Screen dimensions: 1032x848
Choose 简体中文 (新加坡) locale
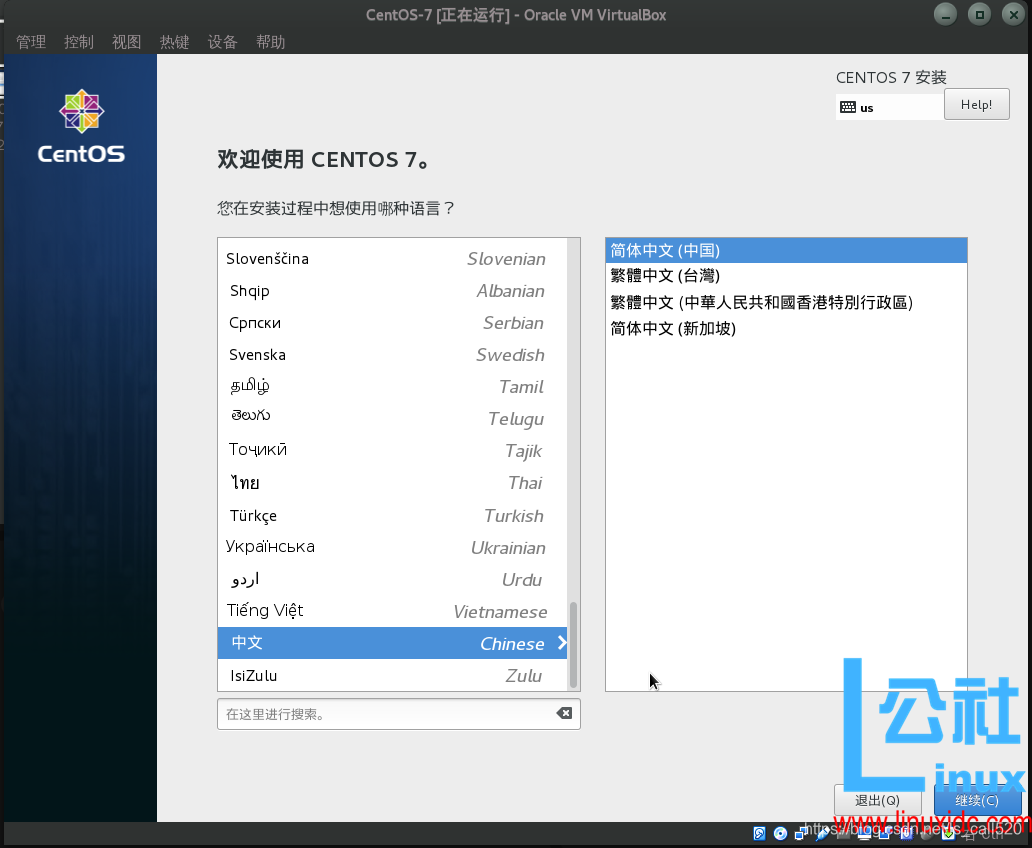point(786,329)
